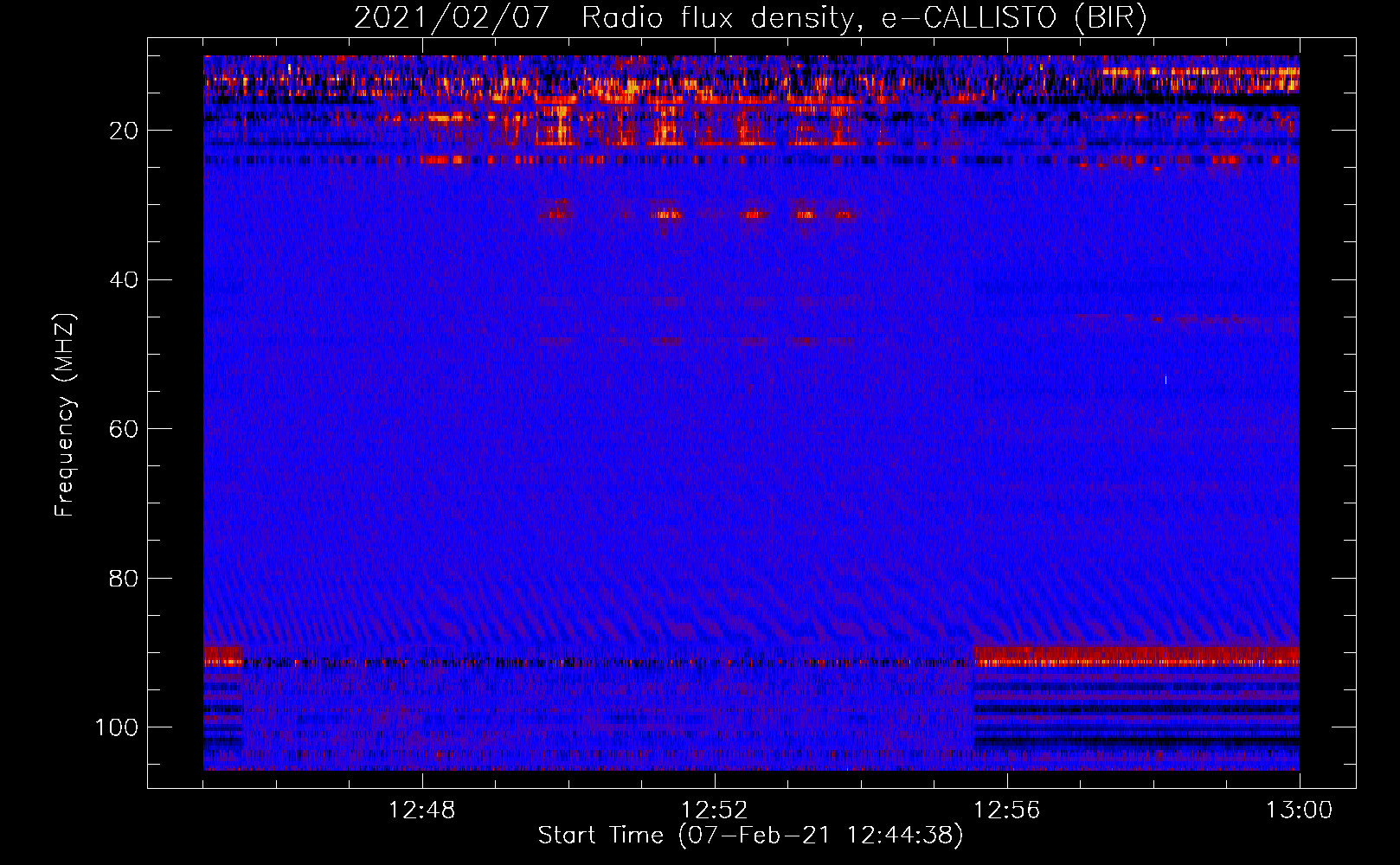This screenshot has height=865, width=1400.
Task: Click the 'Start Time (07-Feb-21 12:44:38)' label
Action: [750, 836]
